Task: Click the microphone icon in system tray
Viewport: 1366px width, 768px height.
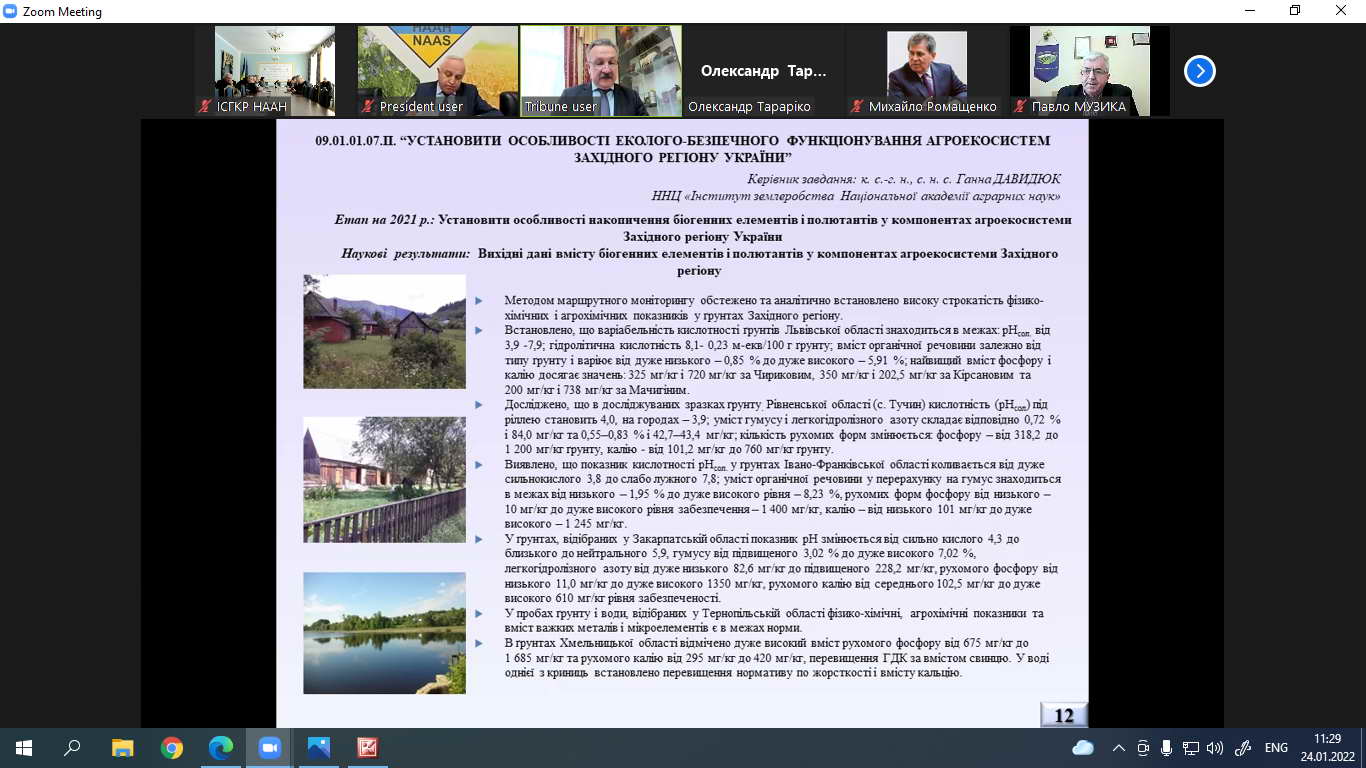Action: (1166, 747)
